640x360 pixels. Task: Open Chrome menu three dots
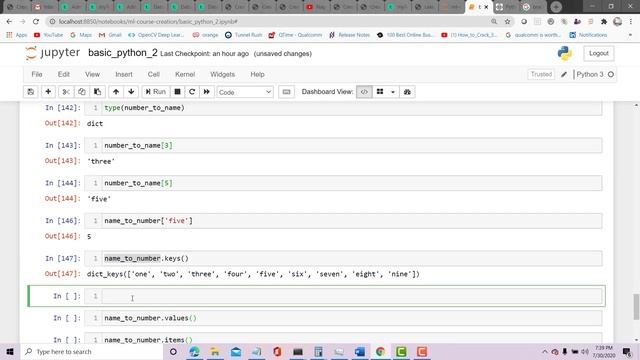pyautogui.click(x=631, y=21)
